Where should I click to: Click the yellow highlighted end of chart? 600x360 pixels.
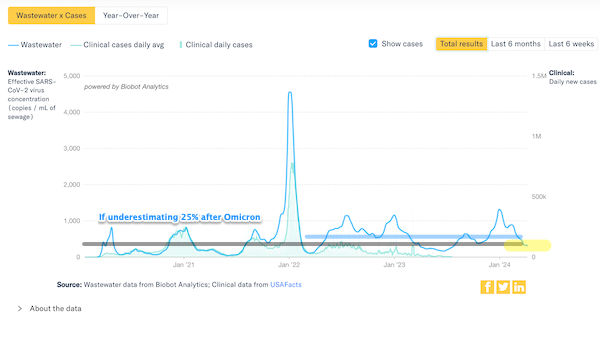527,245
